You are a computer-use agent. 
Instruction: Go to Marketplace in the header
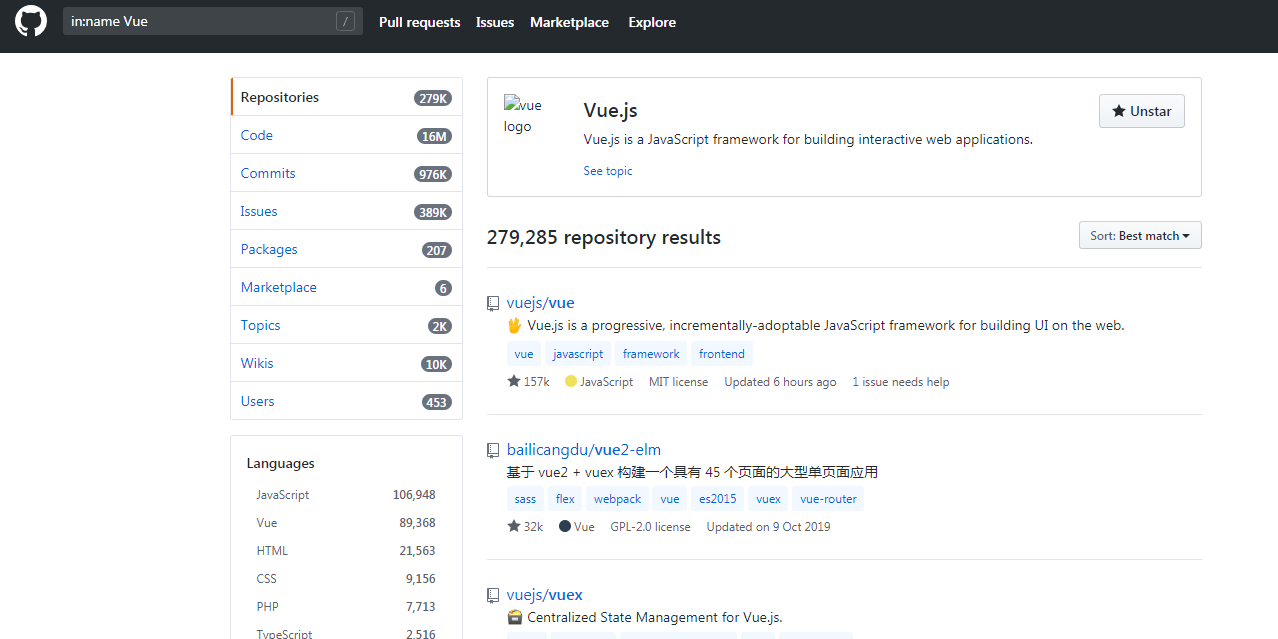pos(569,22)
